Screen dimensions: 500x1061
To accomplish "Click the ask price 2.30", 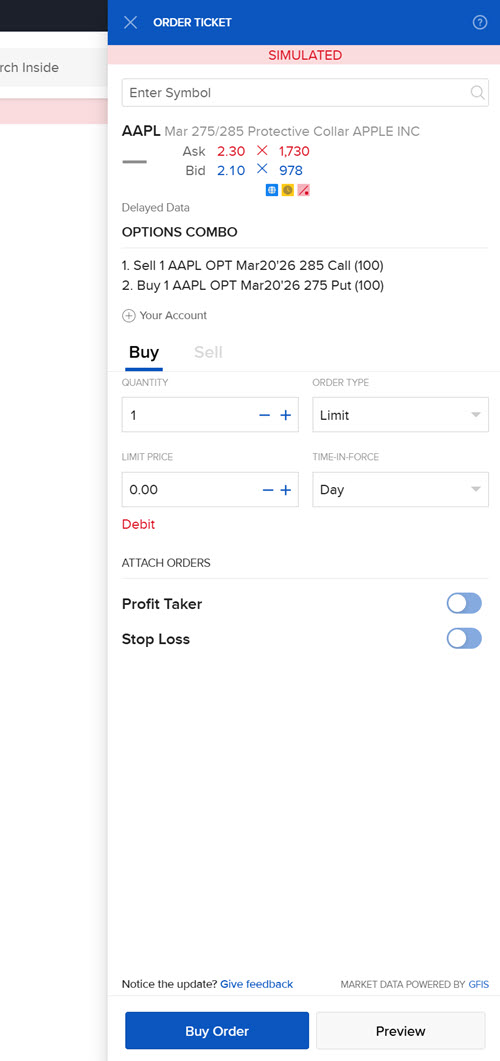I will tap(231, 152).
